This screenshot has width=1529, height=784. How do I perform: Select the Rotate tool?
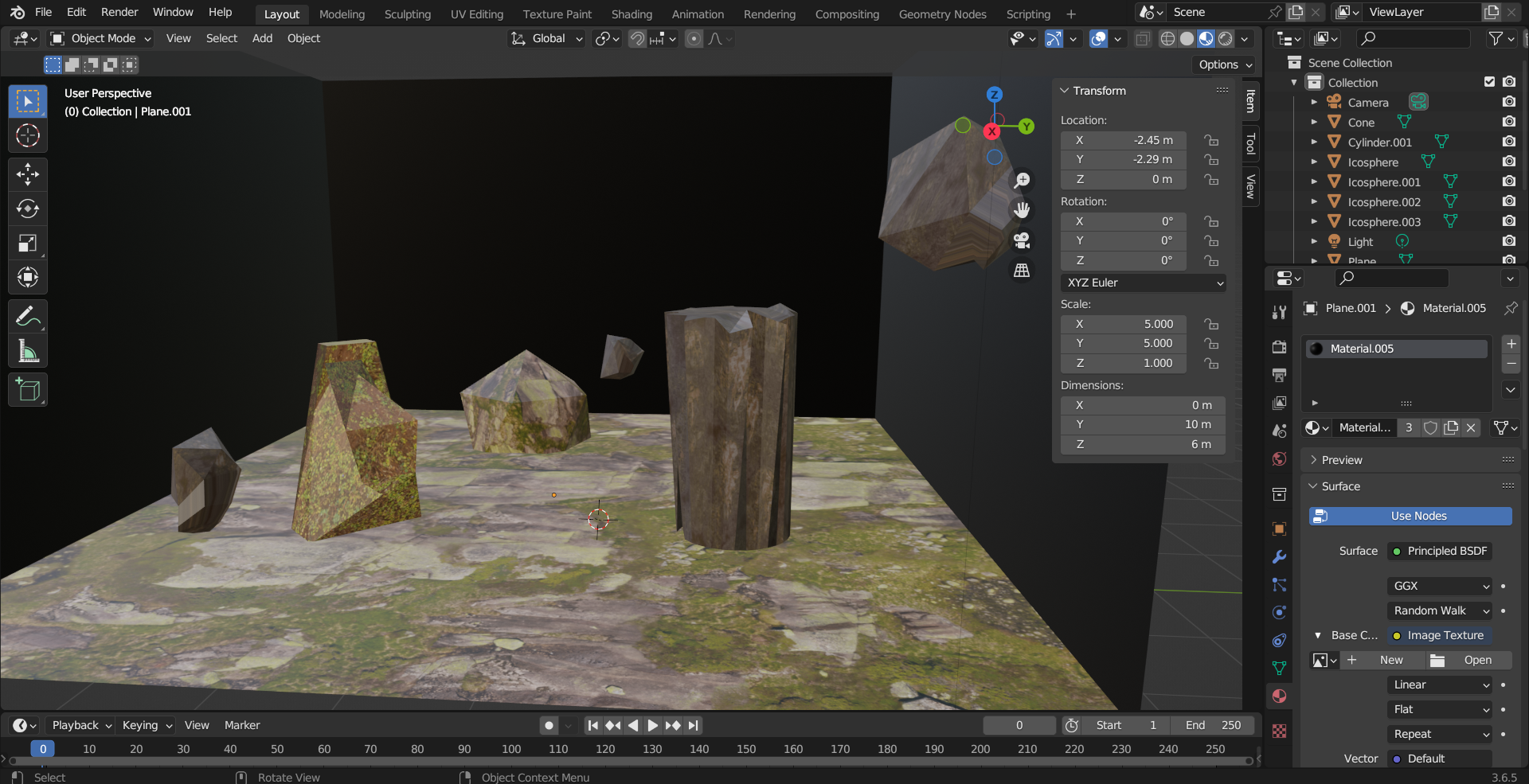(28, 209)
